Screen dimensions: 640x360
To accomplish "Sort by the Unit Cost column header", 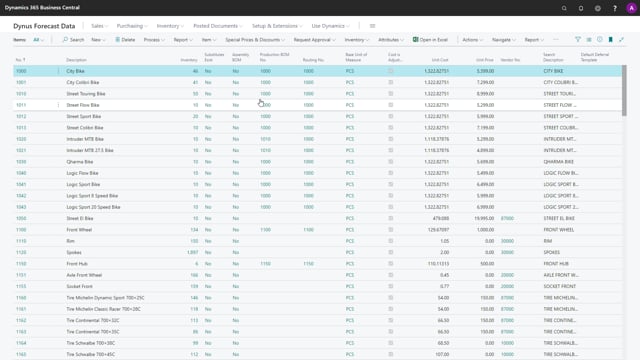I will (440, 60).
